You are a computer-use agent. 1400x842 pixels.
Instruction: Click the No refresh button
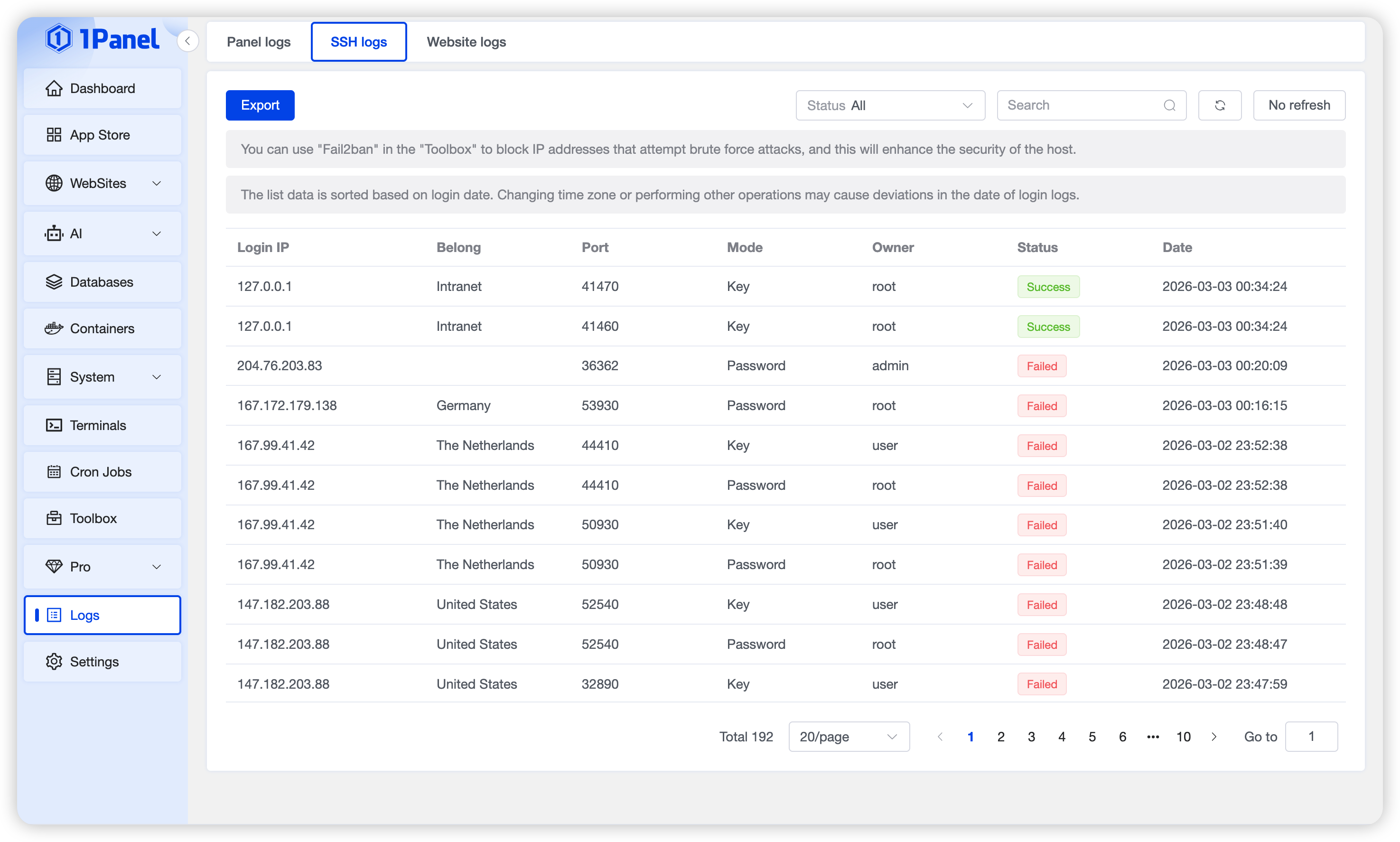1298,105
